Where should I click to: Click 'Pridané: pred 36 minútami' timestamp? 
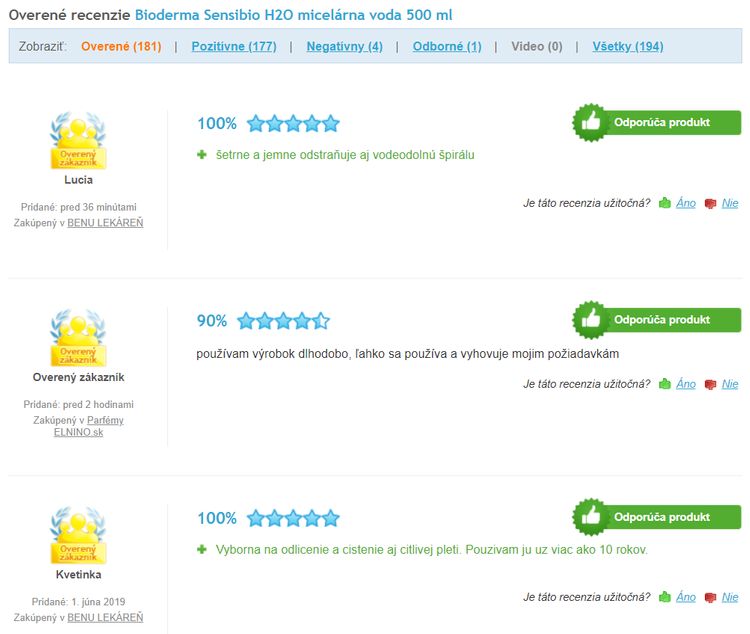point(78,207)
